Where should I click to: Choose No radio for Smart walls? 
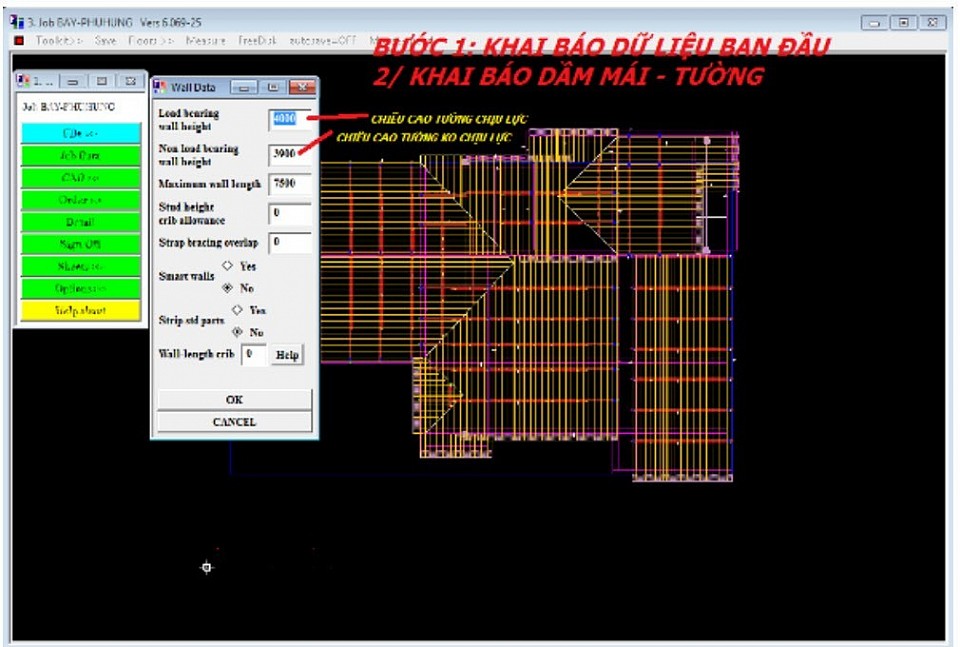(x=227, y=287)
